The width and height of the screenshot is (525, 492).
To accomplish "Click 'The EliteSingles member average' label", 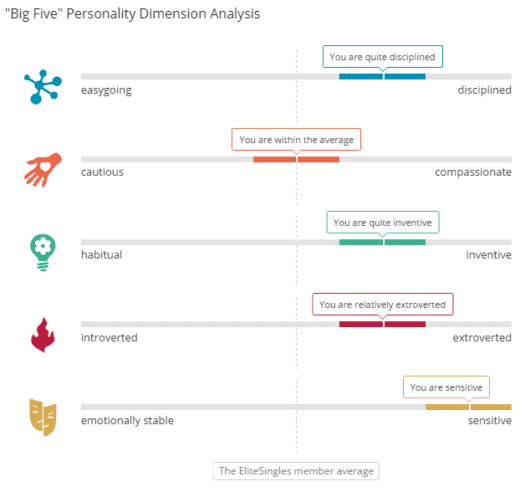I will pos(296,471).
